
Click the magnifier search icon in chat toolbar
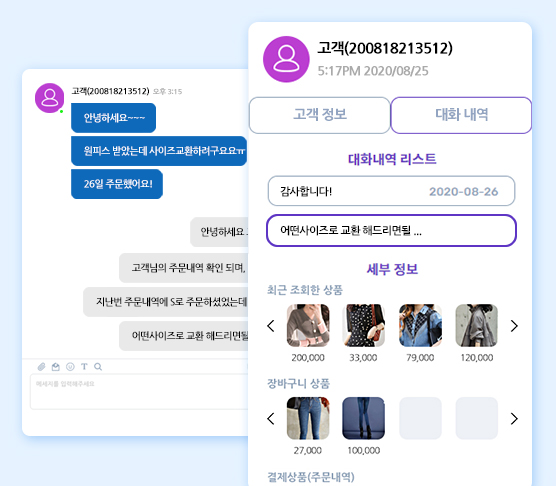98,367
